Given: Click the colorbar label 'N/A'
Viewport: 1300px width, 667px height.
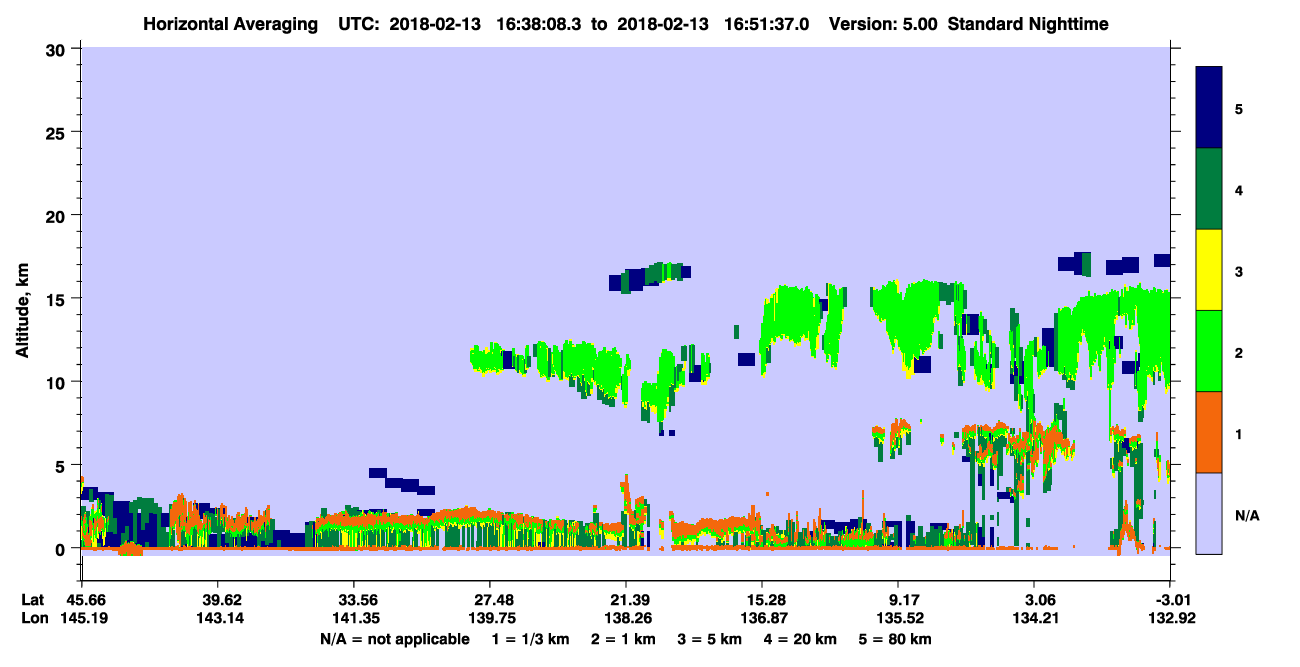Looking at the screenshot, I should coord(1246,515).
